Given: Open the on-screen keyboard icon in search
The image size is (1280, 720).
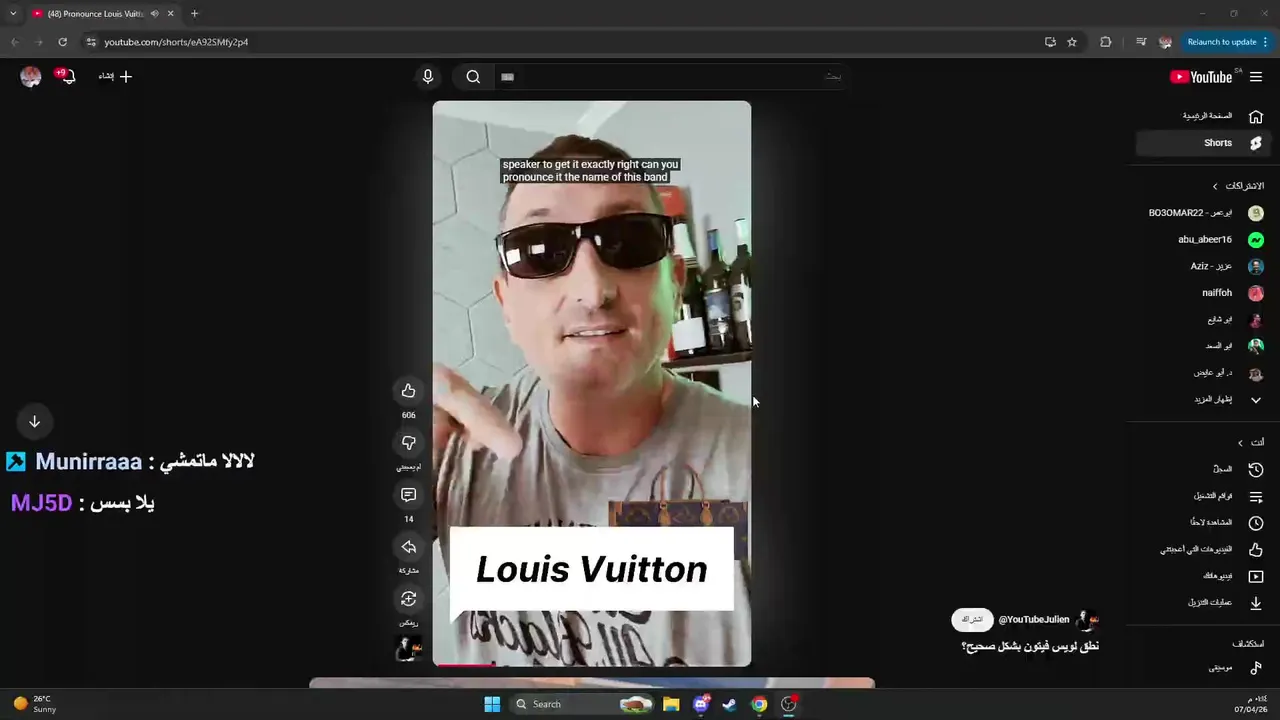Looking at the screenshot, I should pyautogui.click(x=507, y=77).
